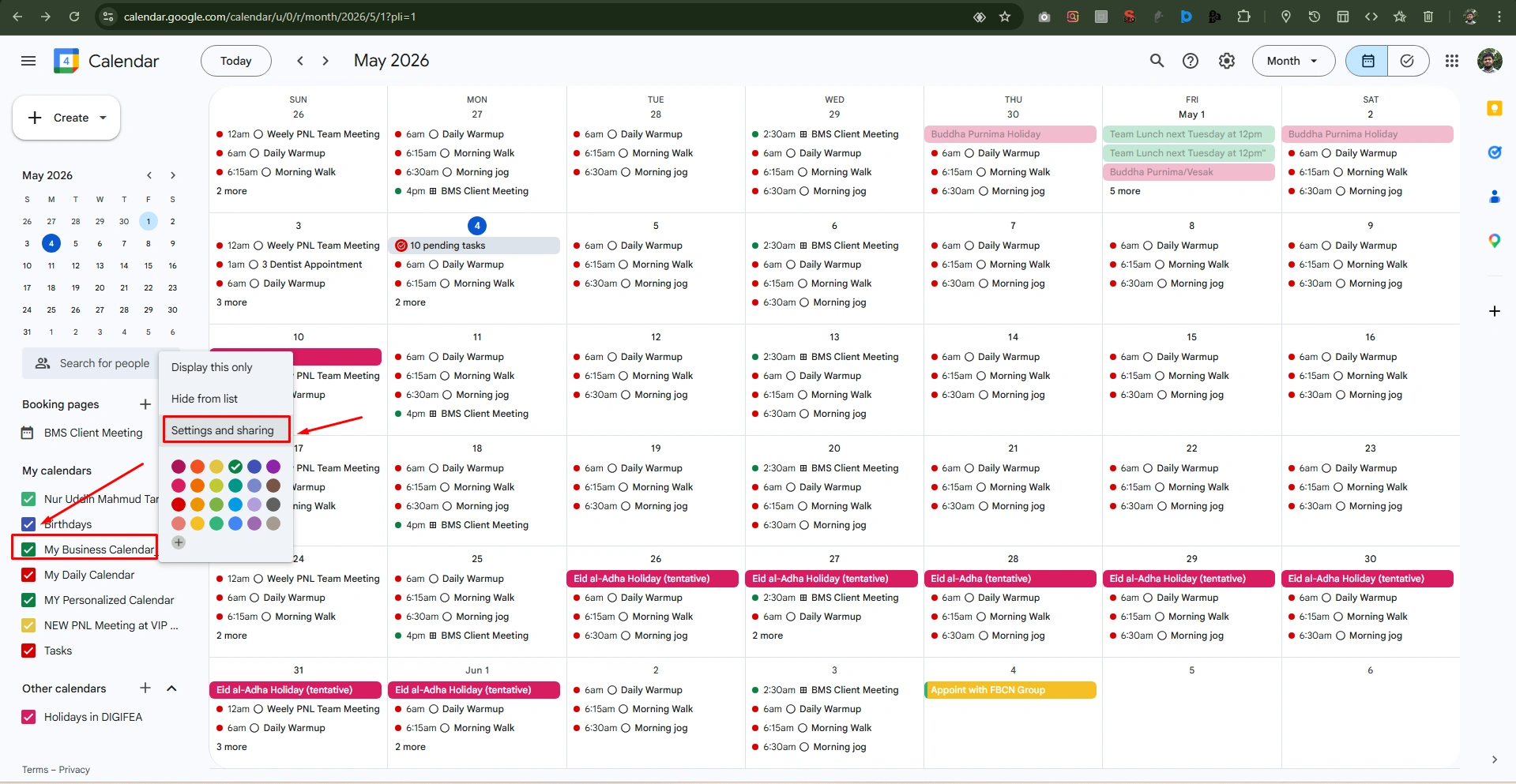Switch to Calendar view icon
The width and height of the screenshot is (1516, 784).
pos(1367,61)
